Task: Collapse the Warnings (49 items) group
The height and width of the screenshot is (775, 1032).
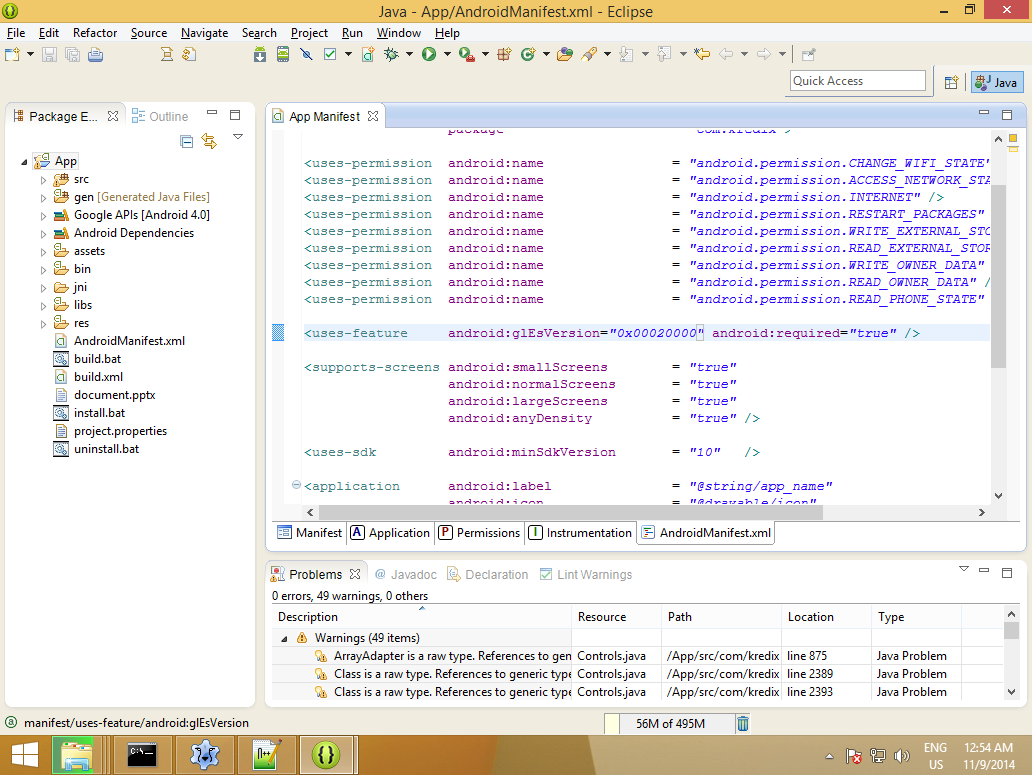Action: click(x=284, y=638)
